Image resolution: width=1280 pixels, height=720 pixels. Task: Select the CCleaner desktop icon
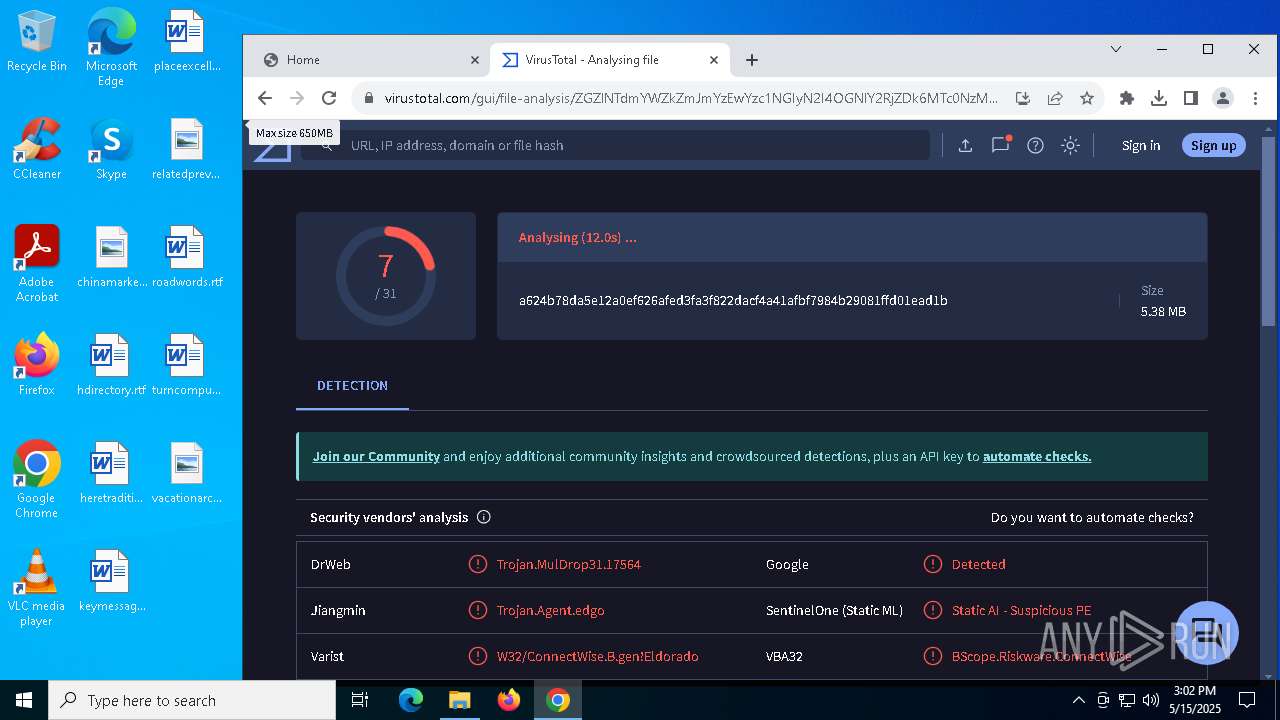pos(37,148)
